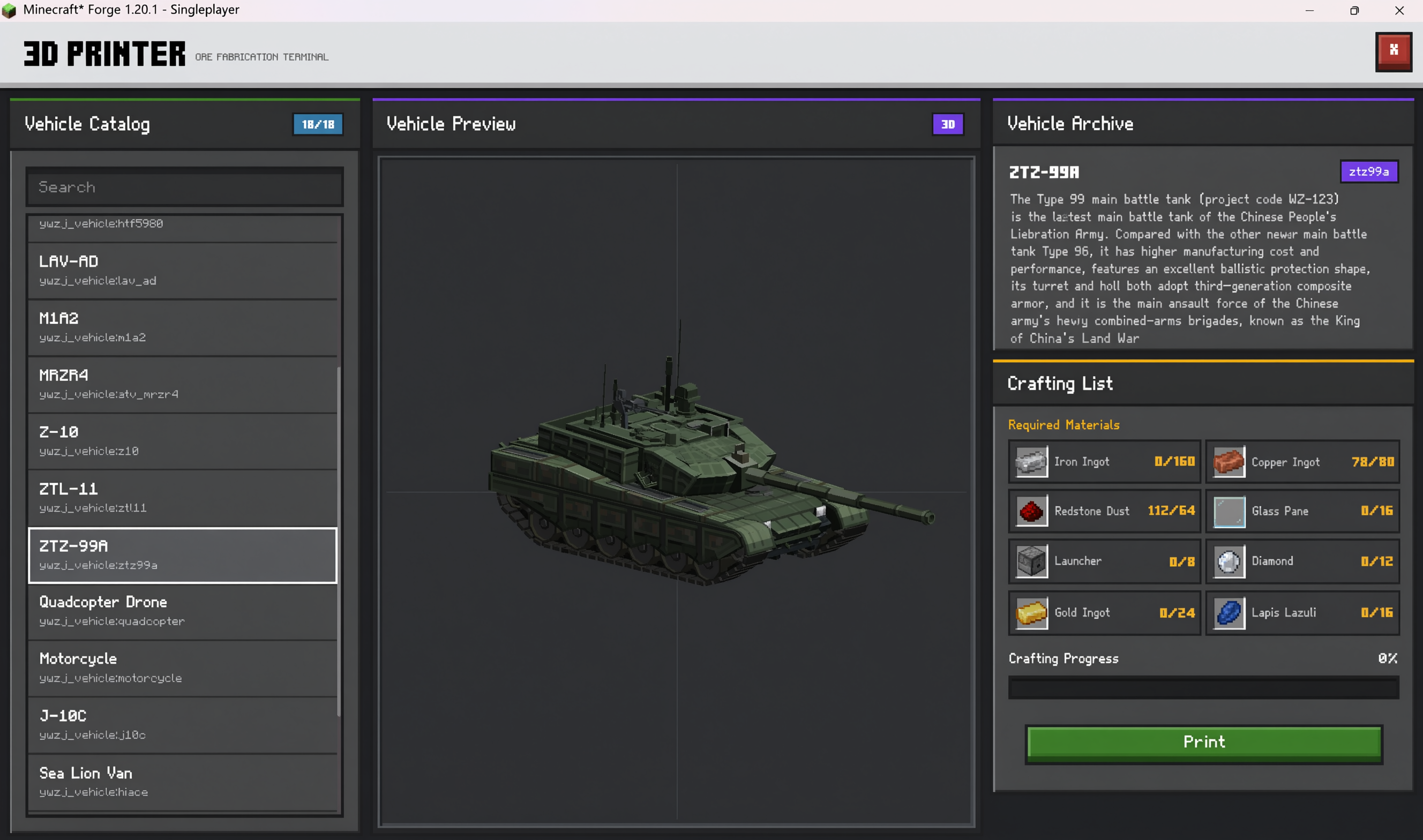
Task: Maximize the Minecraft window
Action: [1354, 11]
